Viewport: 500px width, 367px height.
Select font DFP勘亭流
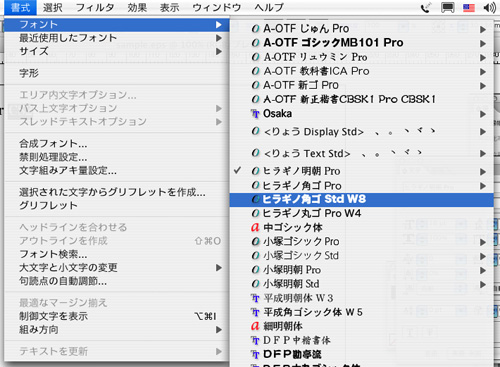tap(362, 354)
